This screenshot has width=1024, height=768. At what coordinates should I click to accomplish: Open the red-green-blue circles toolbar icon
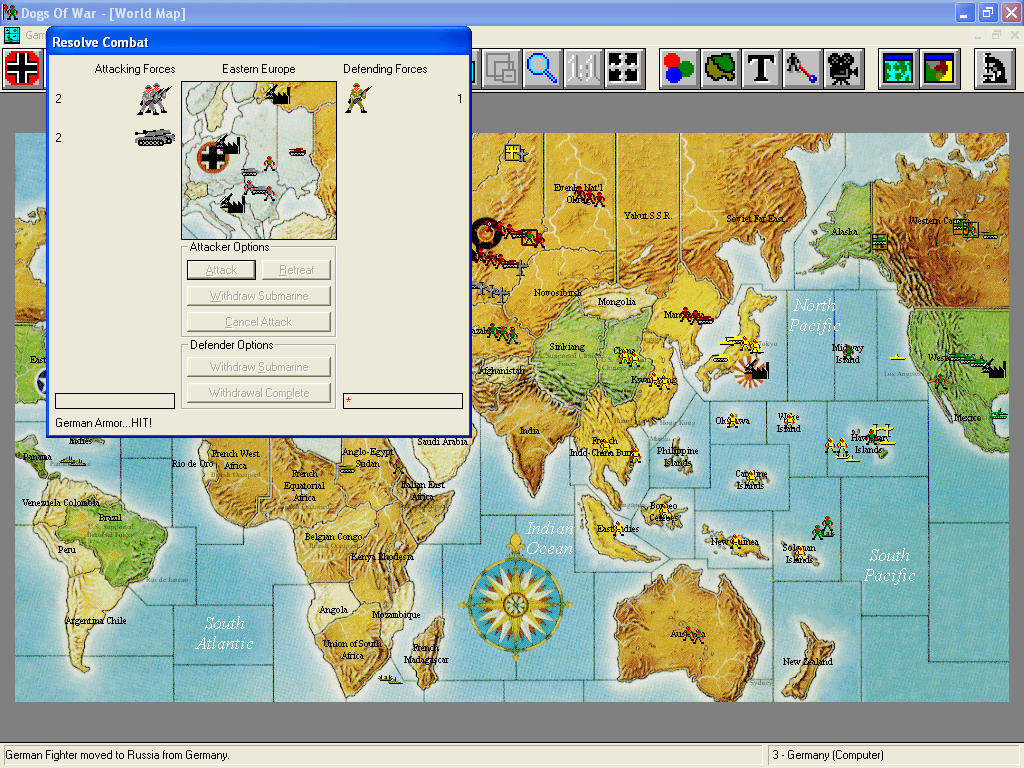click(x=679, y=68)
